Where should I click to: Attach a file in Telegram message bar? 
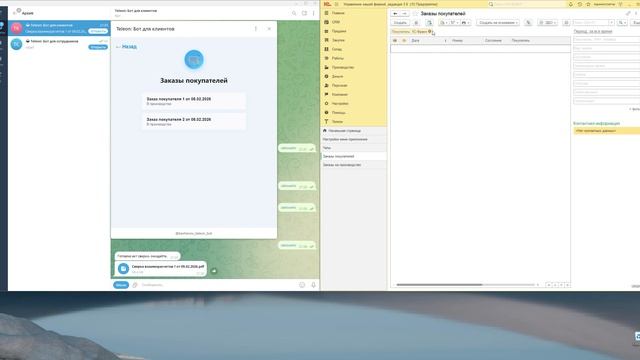tap(135, 285)
